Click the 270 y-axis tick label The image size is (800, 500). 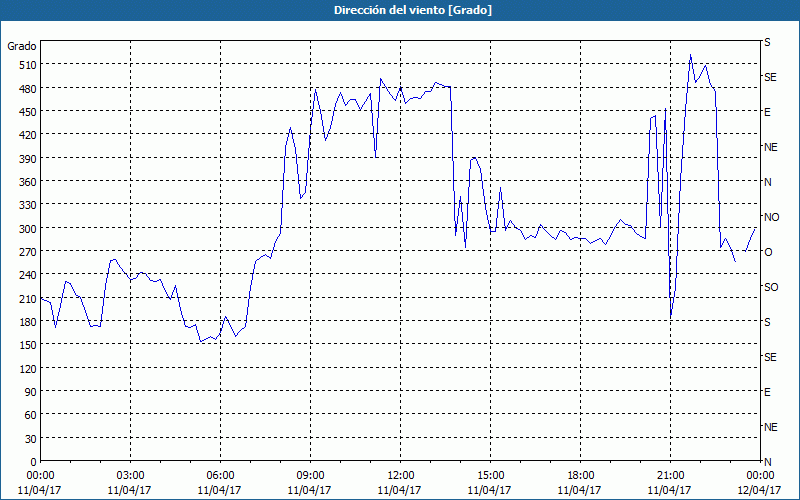(x=28, y=252)
